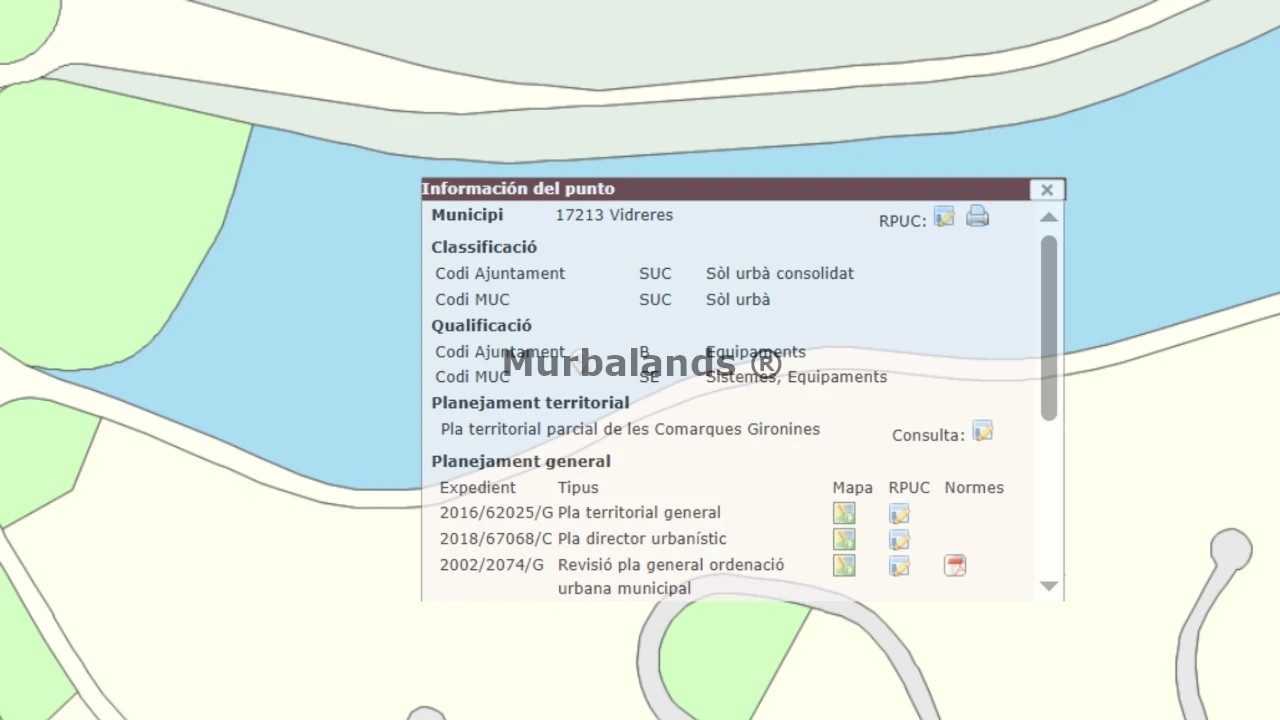Open the Normes PDF icon for 2002/2074/G
The image size is (1280, 720).
pos(955,566)
